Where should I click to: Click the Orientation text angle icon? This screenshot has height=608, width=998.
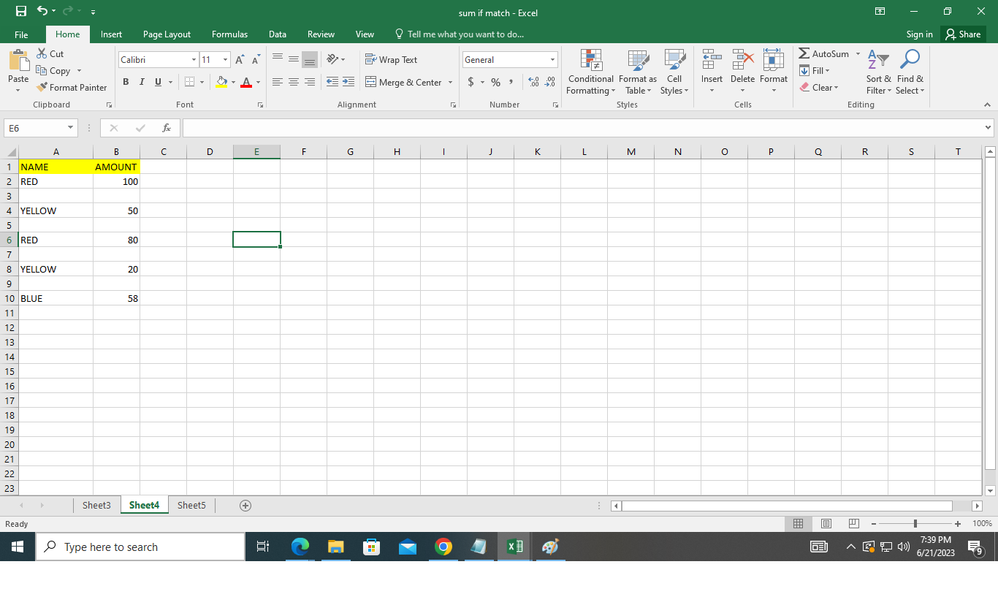[332, 59]
